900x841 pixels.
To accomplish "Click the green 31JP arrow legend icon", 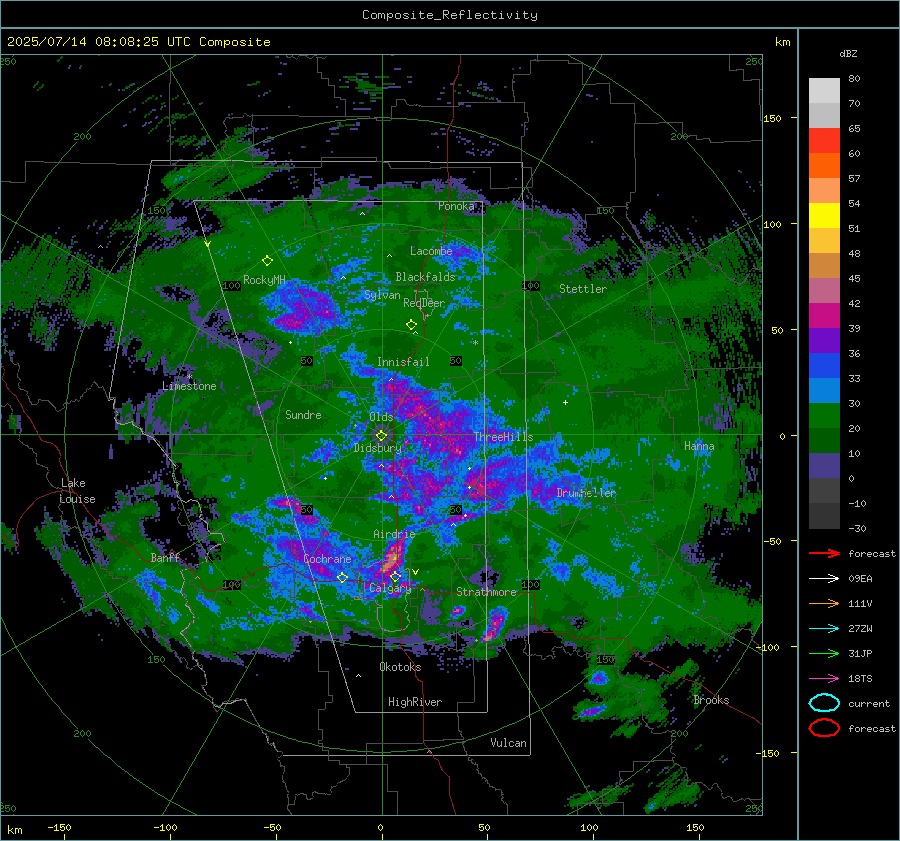I will [824, 653].
